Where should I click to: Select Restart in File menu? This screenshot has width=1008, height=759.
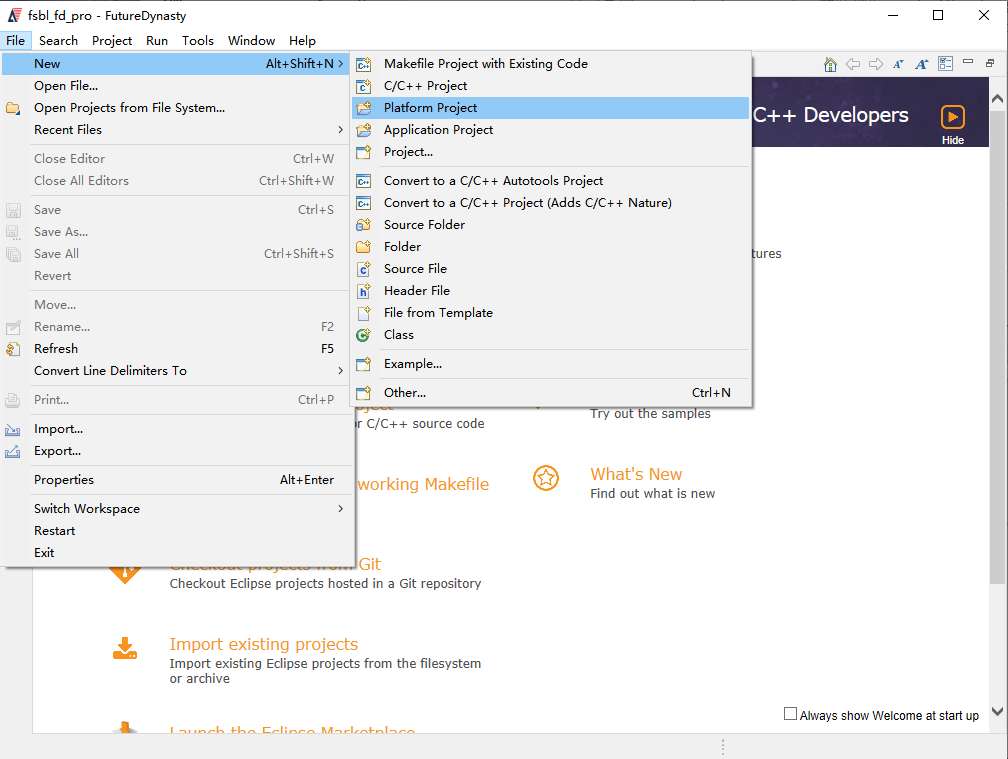pyautogui.click(x=178, y=531)
